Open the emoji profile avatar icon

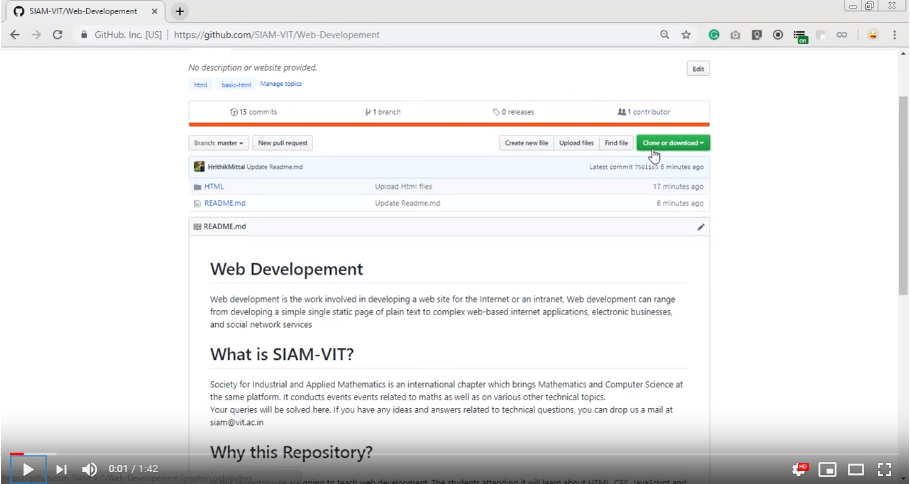tap(873, 35)
